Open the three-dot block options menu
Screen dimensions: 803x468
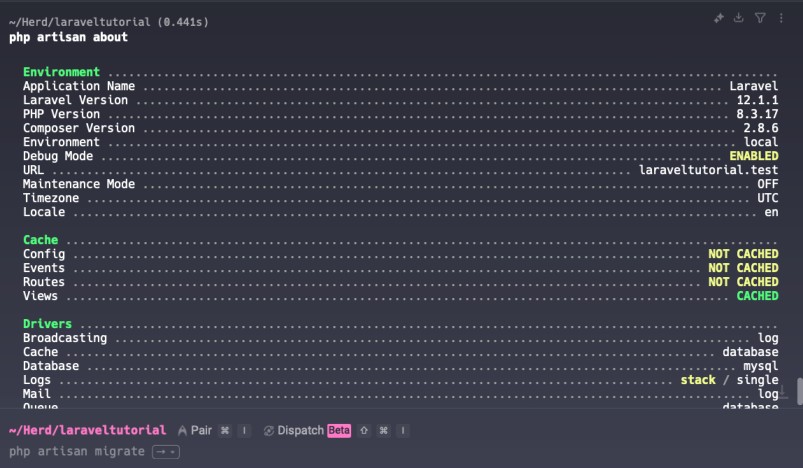coord(781,18)
